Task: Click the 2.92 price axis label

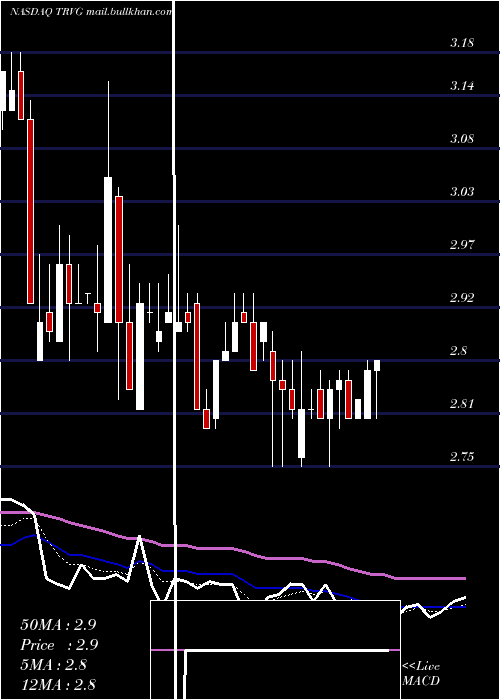Action: point(462,298)
